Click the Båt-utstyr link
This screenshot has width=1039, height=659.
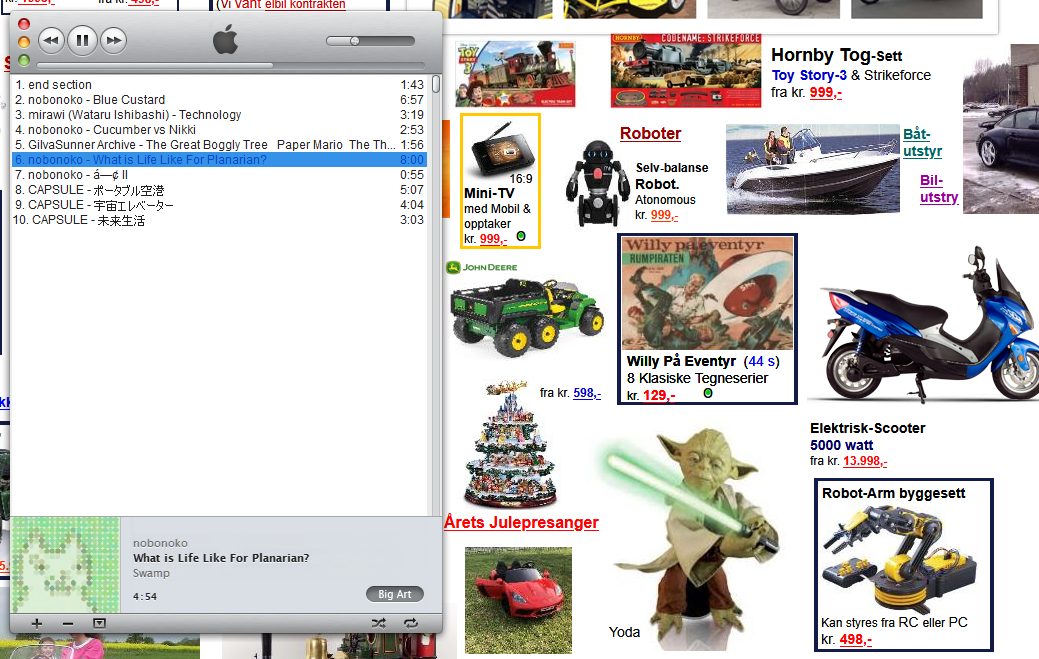coord(922,143)
